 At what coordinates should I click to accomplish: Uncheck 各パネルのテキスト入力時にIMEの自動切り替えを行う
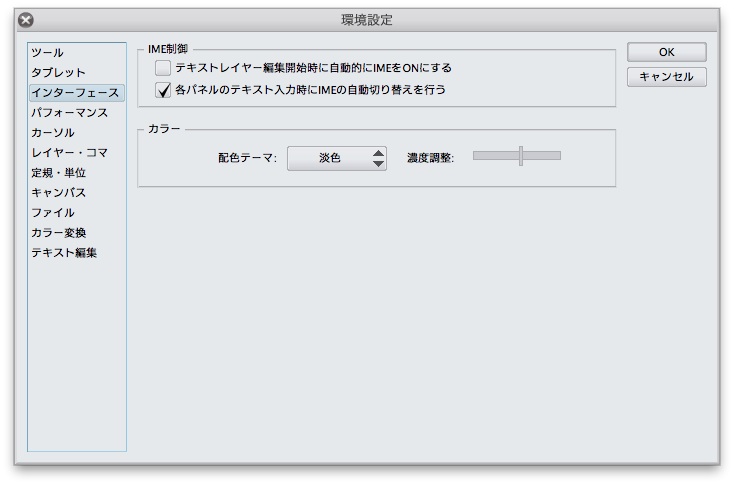(x=162, y=90)
